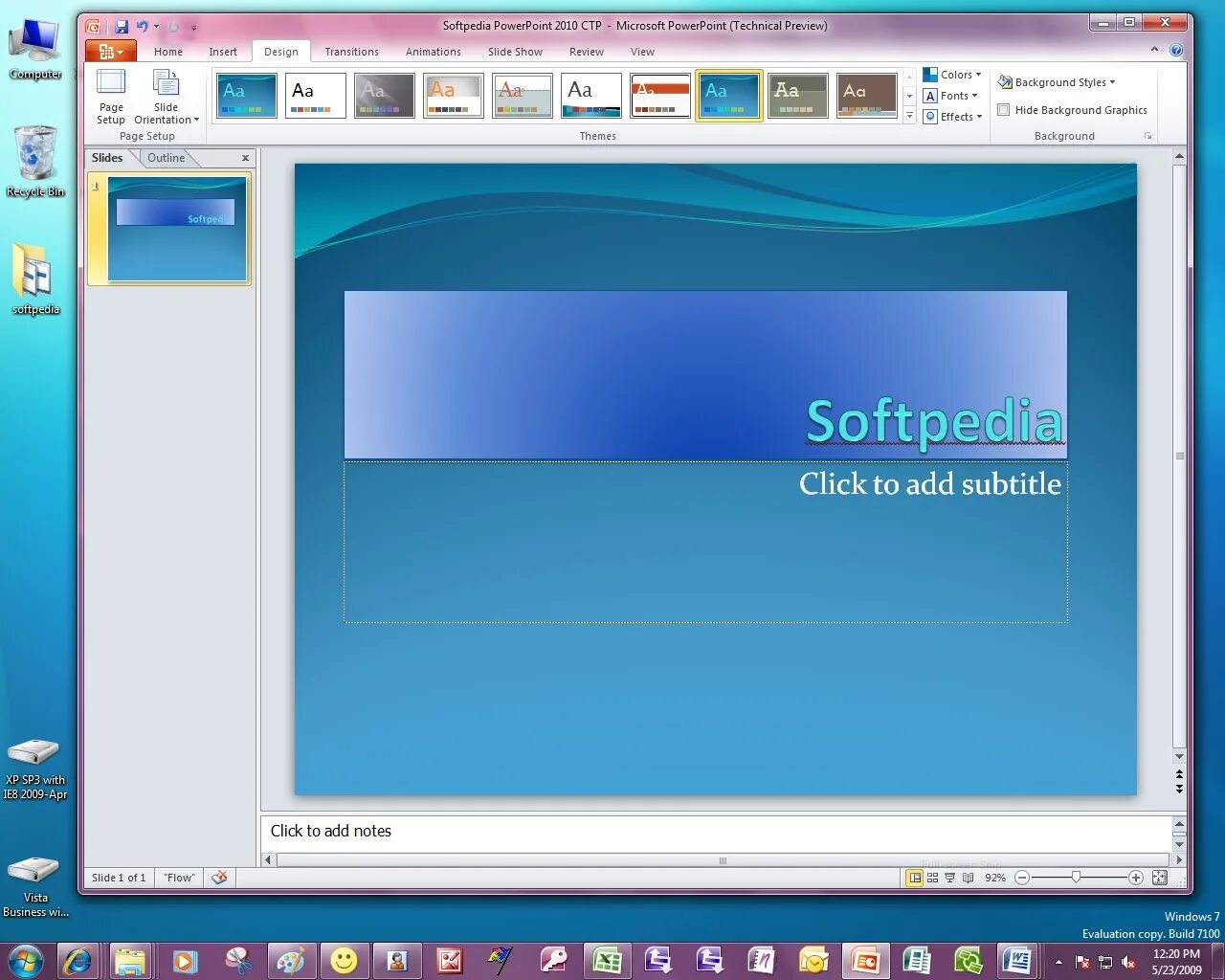Open Page Setup dialog button
Screen dimensions: 1225x980
tap(111, 97)
